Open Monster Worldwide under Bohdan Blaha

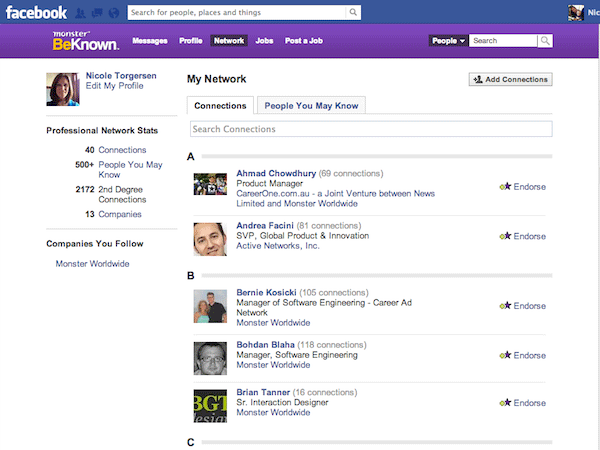tap(273, 365)
